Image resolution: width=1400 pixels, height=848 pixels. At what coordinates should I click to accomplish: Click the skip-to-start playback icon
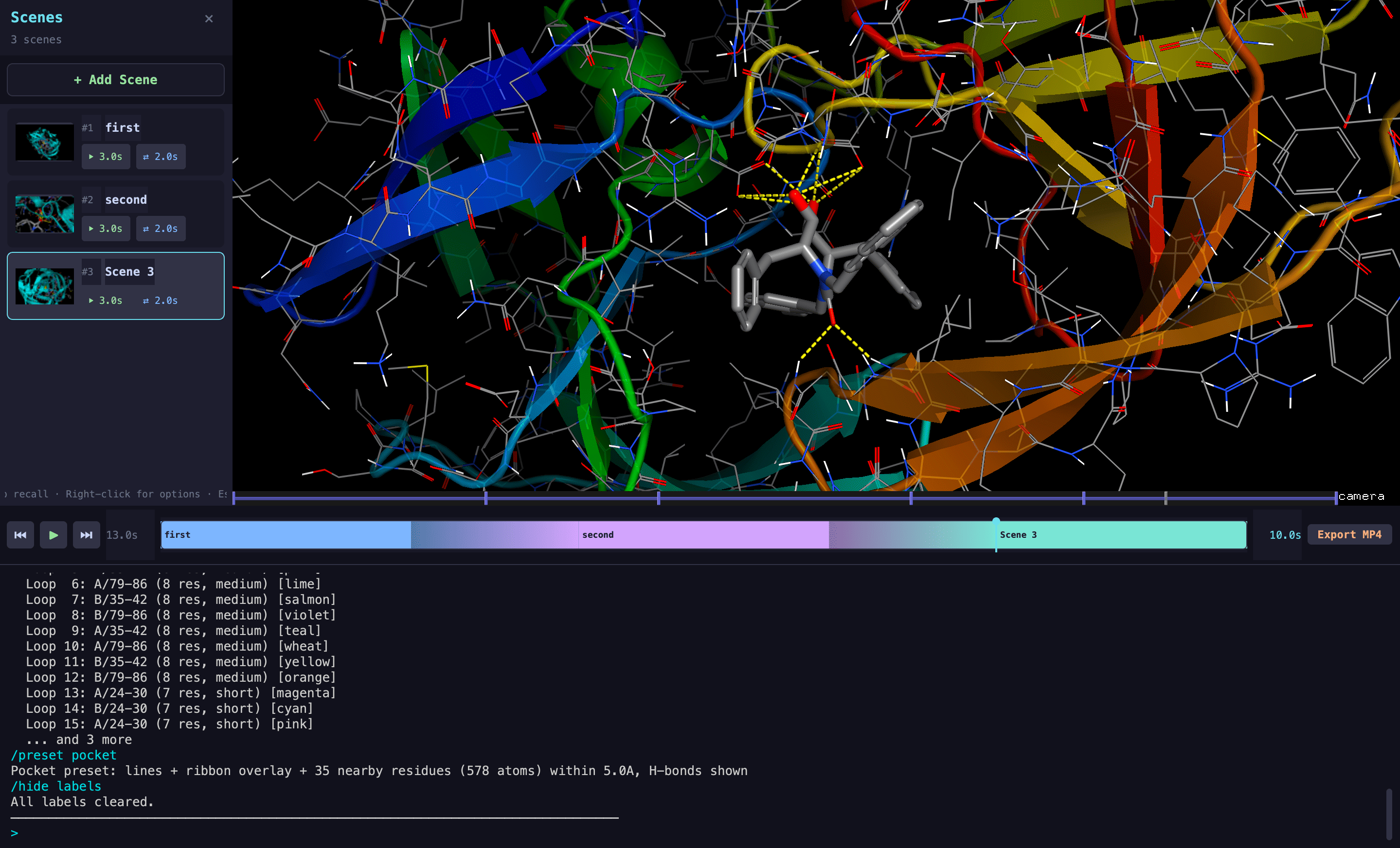click(x=20, y=534)
